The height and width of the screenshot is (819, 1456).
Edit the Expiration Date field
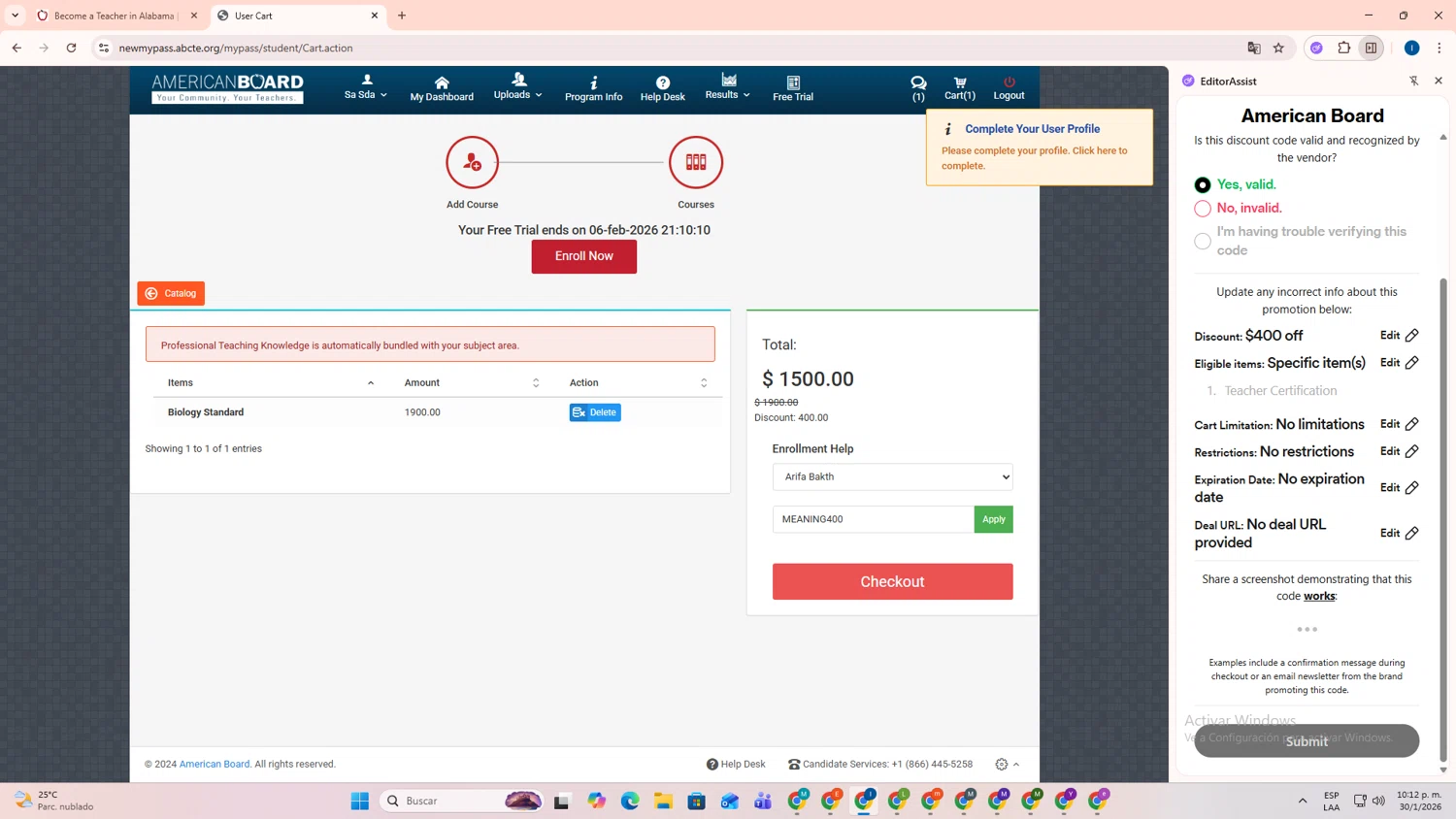point(1399,488)
